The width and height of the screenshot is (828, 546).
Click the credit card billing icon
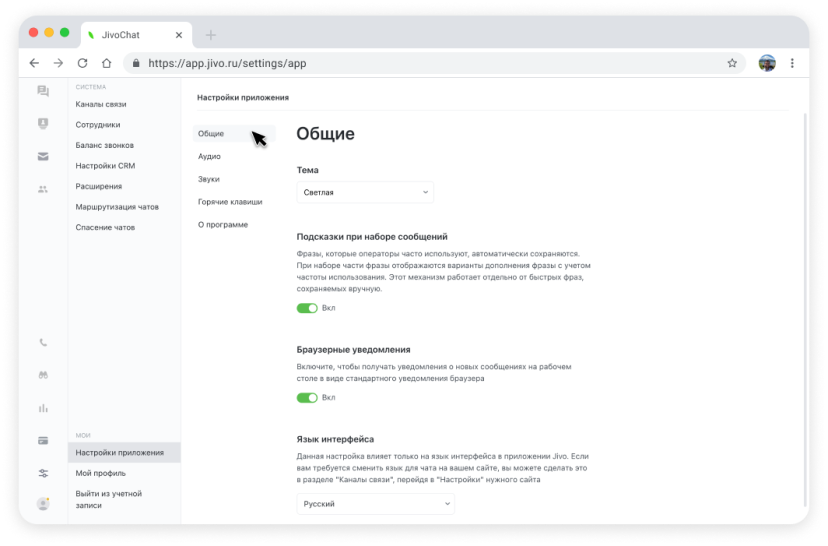tap(43, 440)
